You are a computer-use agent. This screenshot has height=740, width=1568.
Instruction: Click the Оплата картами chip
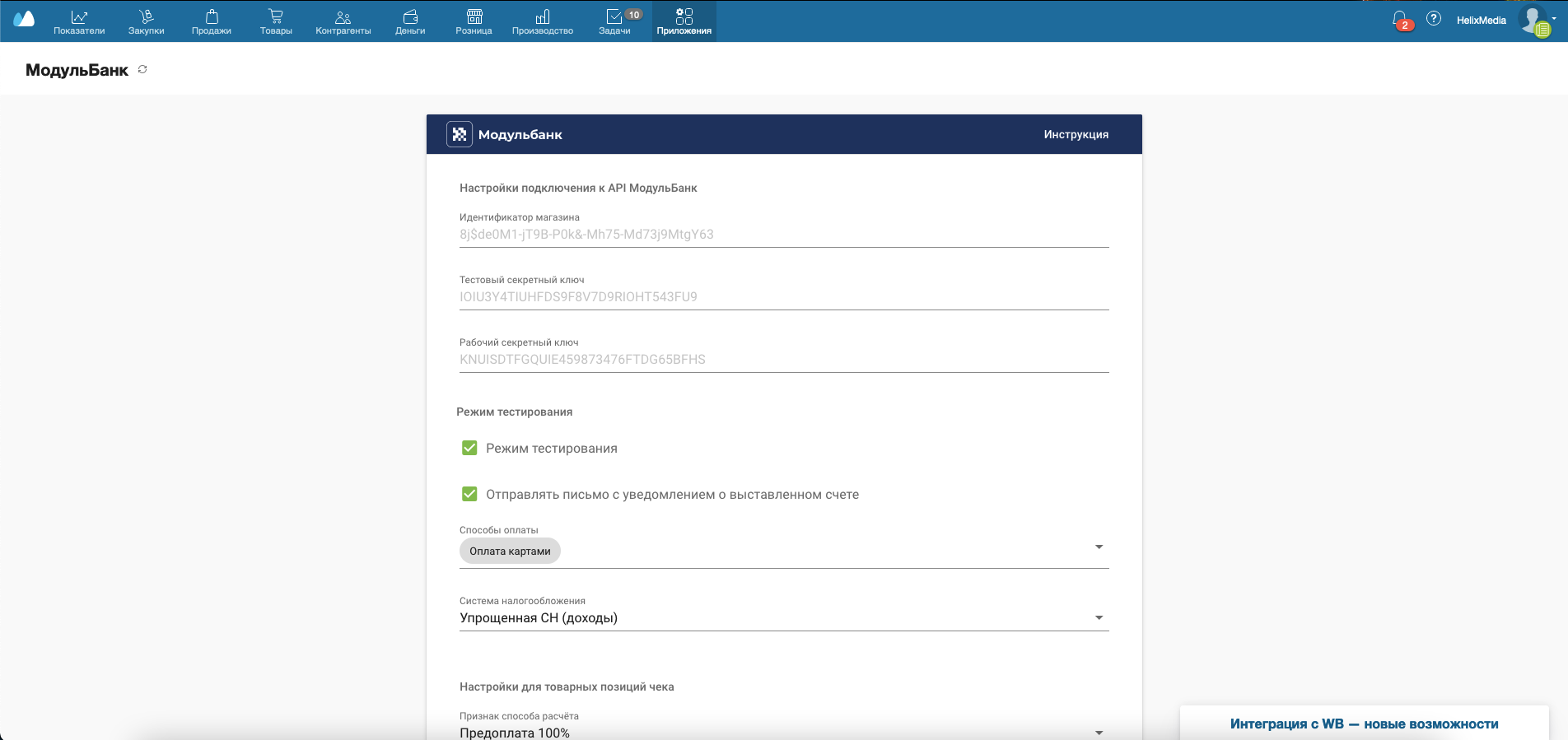510,552
